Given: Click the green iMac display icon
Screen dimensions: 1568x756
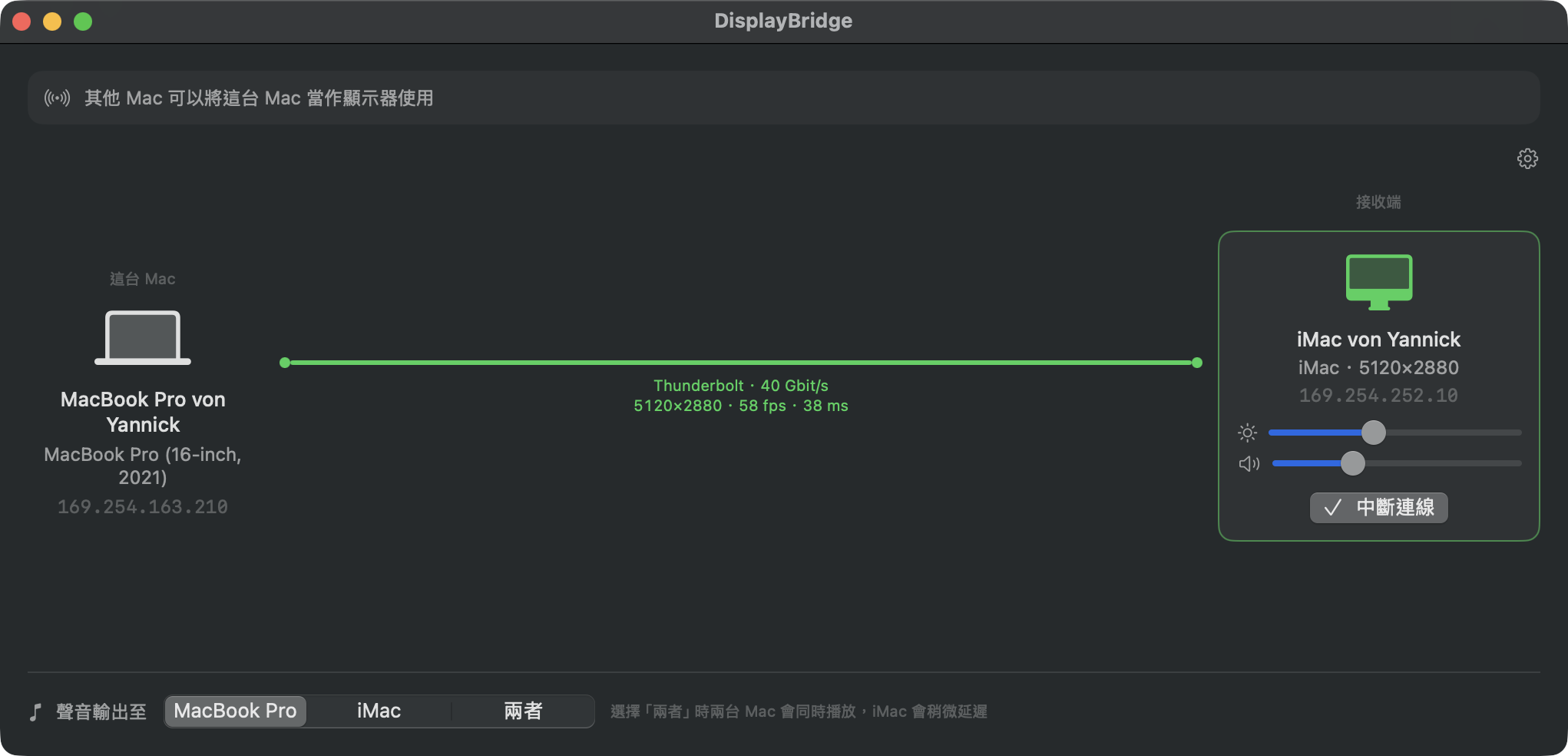Looking at the screenshot, I should (x=1379, y=282).
